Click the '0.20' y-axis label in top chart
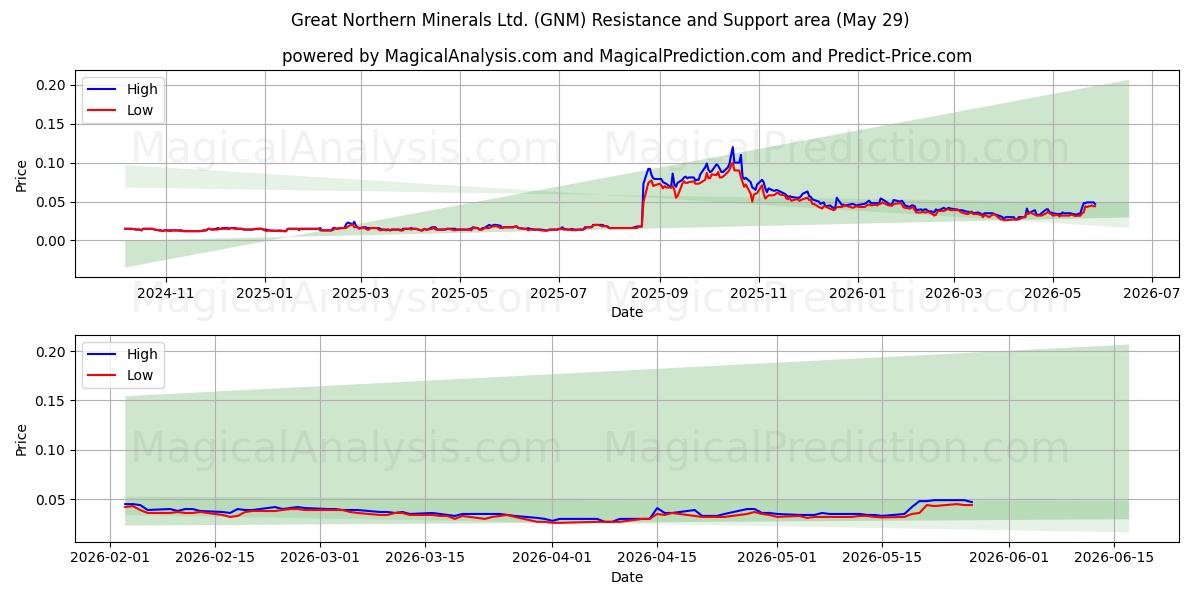This screenshot has height=600, width=1200. tap(53, 85)
